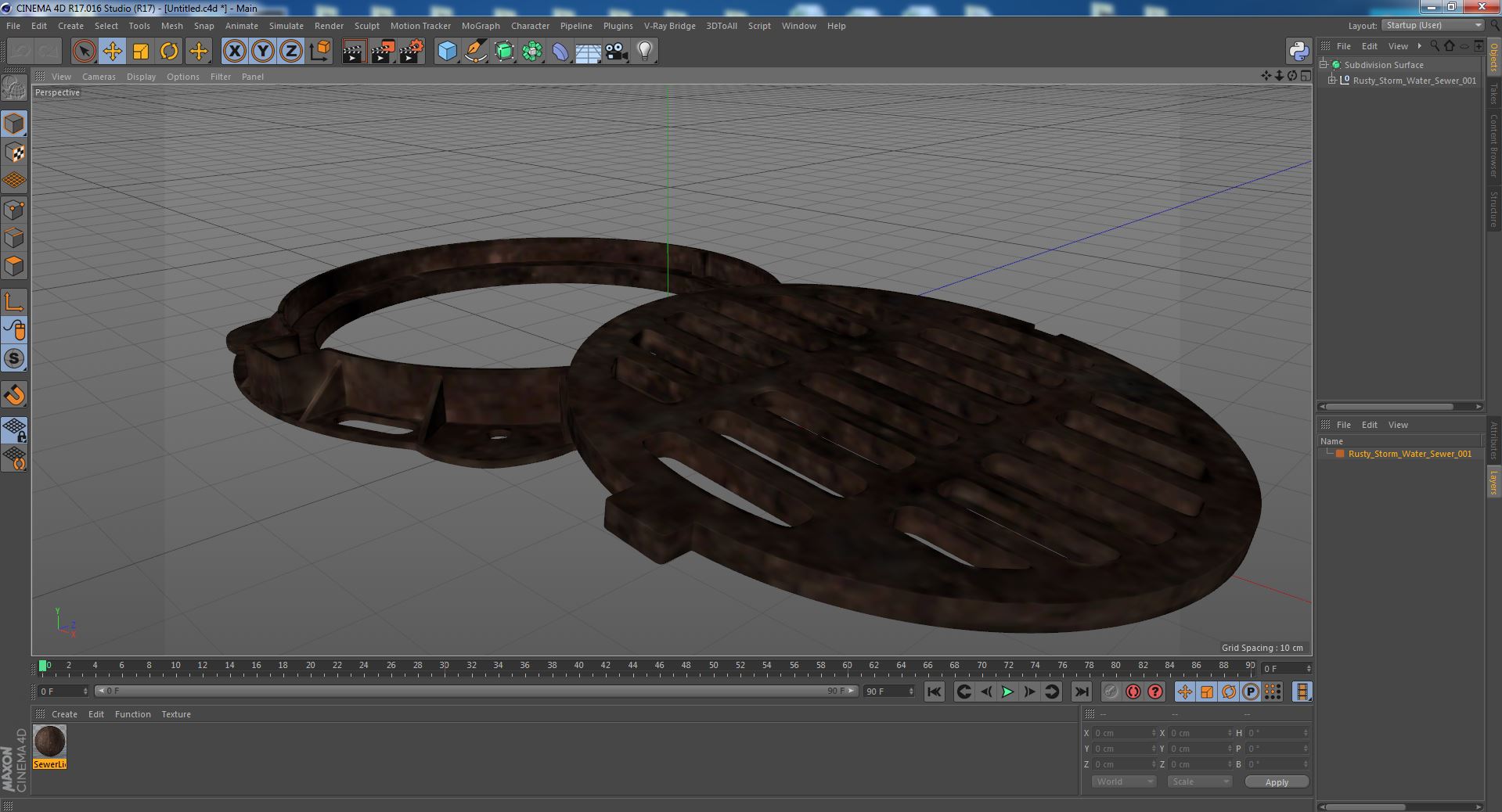Toggle the Coordinate System cube icon

point(319,52)
